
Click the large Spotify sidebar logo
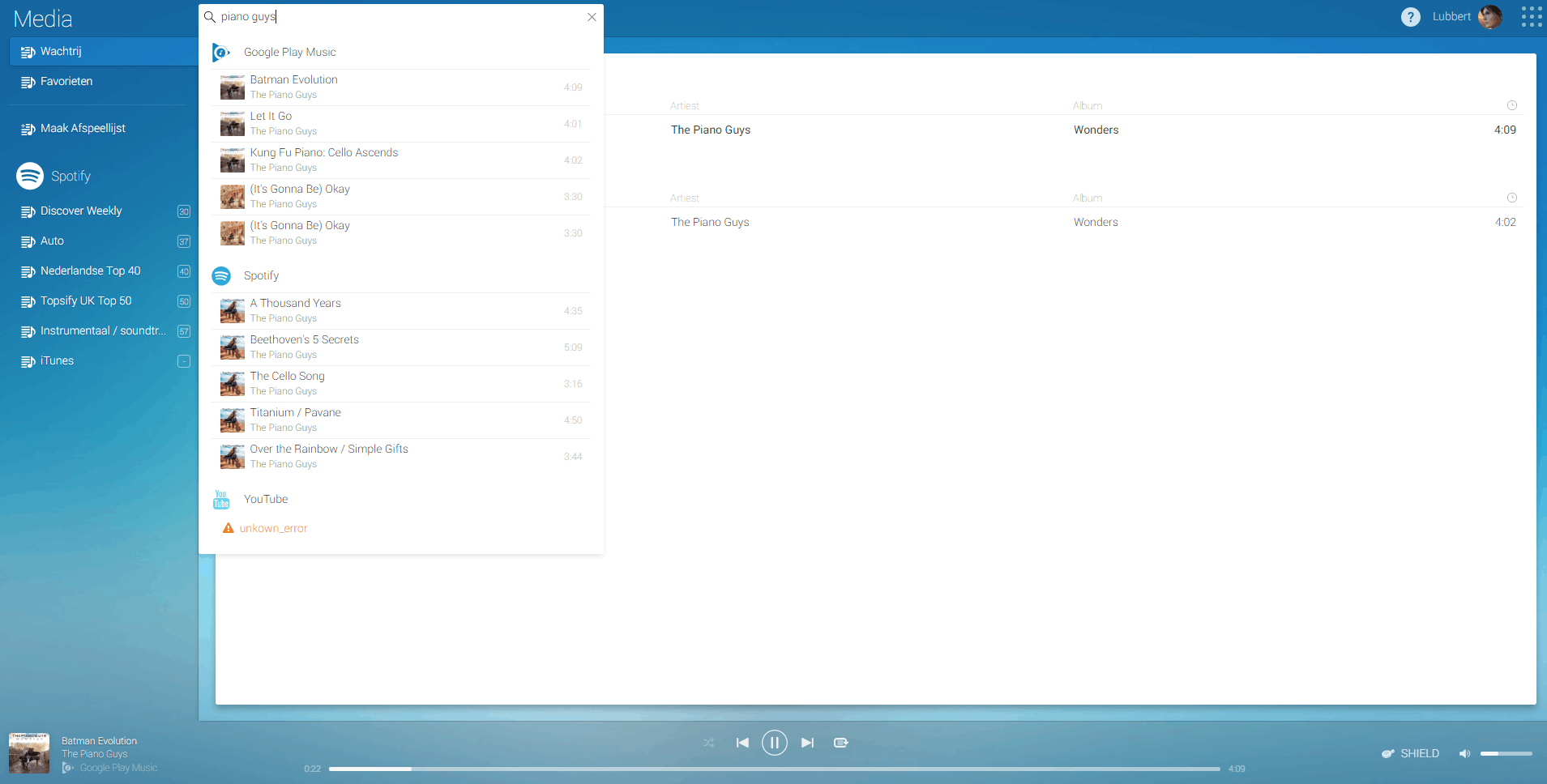30,176
